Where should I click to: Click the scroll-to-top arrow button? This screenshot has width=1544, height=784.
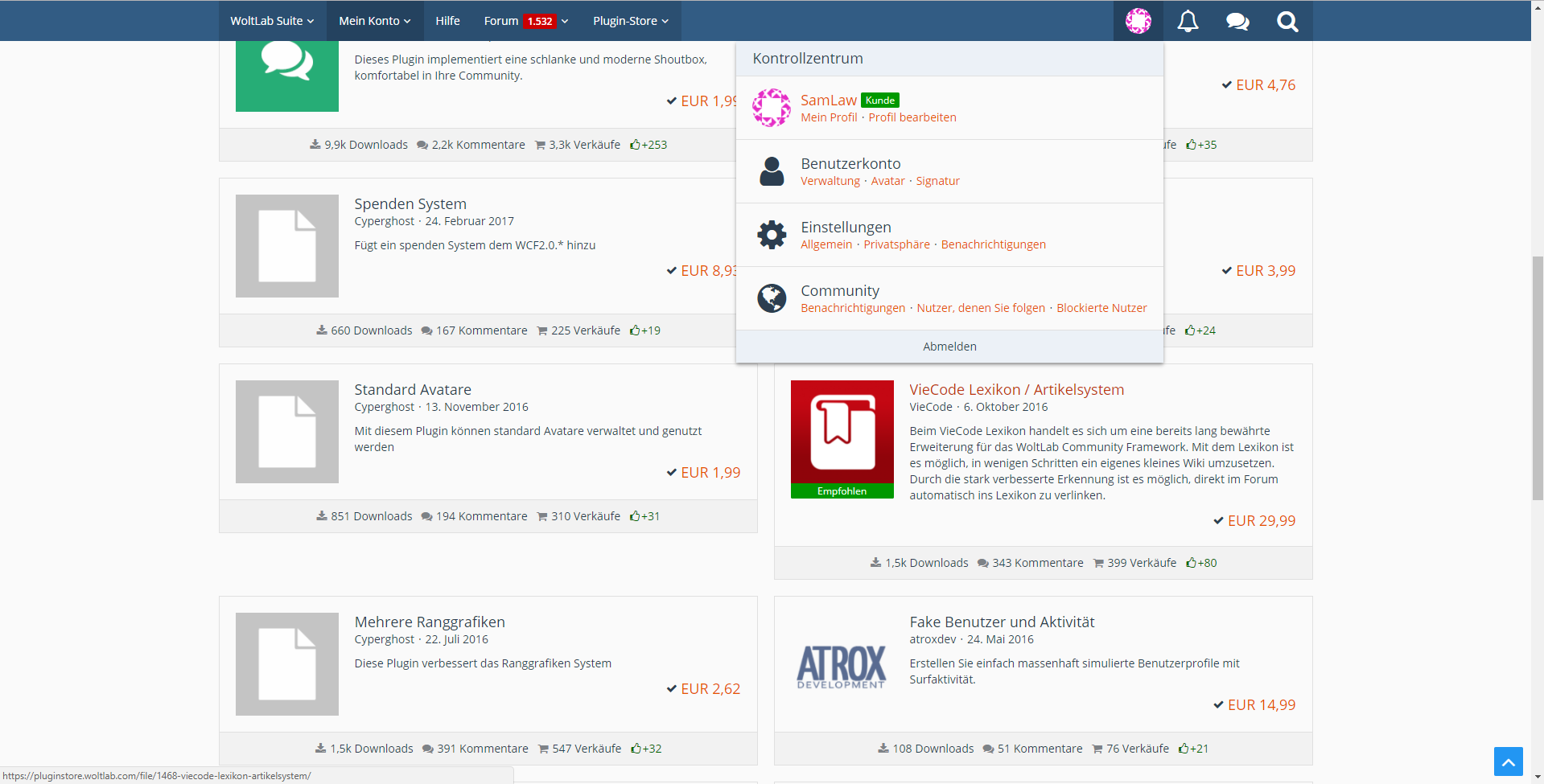[1508, 761]
